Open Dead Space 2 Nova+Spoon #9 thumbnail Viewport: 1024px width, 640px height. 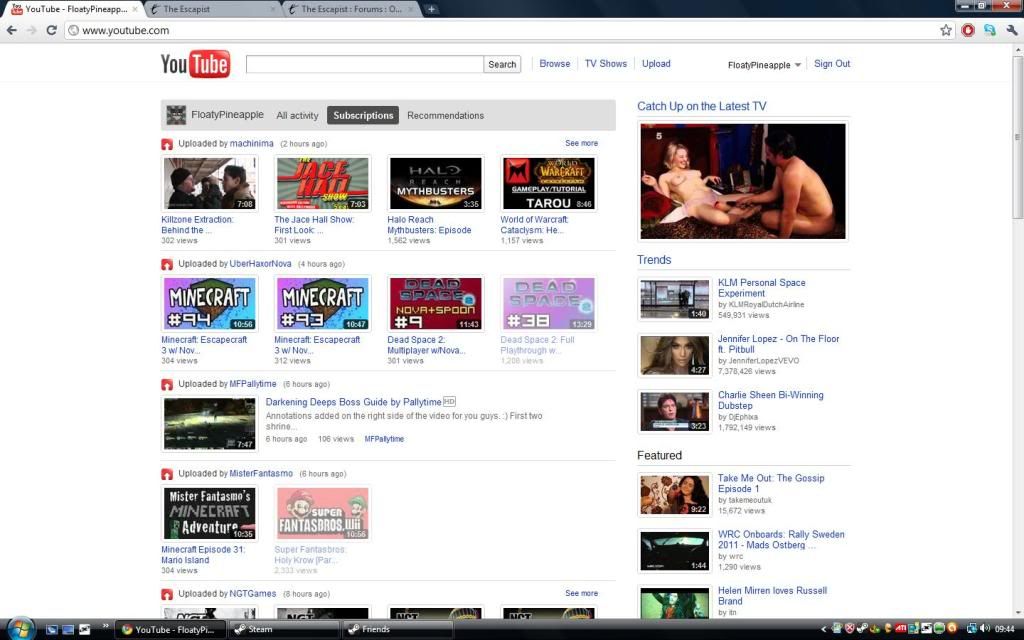(435, 304)
